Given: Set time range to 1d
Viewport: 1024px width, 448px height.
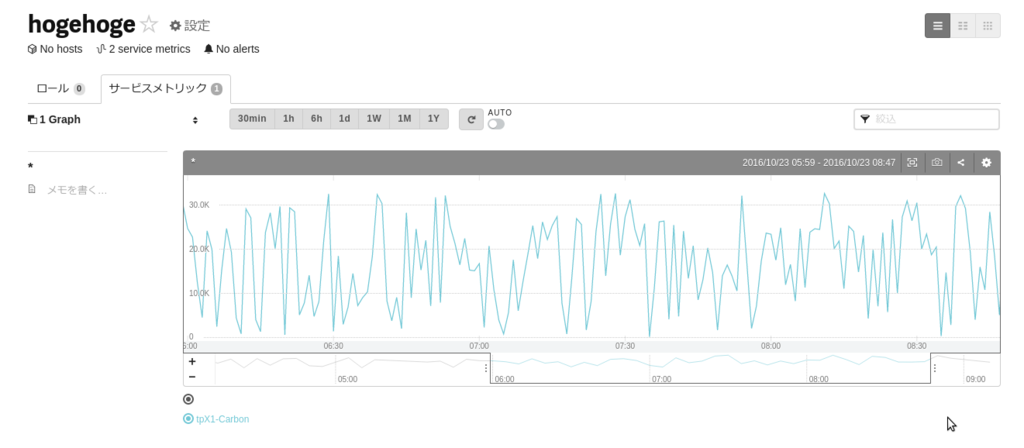Looking at the screenshot, I should point(344,119).
